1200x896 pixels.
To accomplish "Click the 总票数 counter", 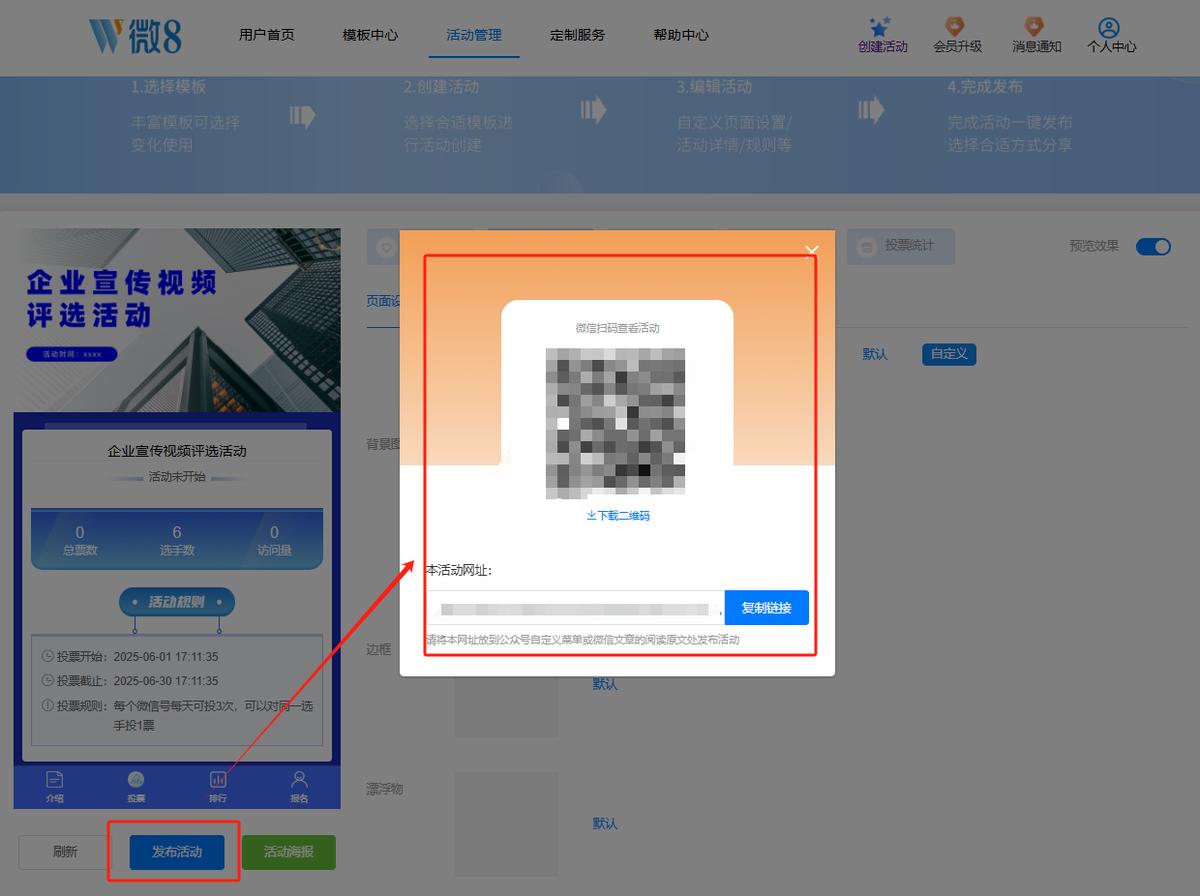I will point(80,540).
